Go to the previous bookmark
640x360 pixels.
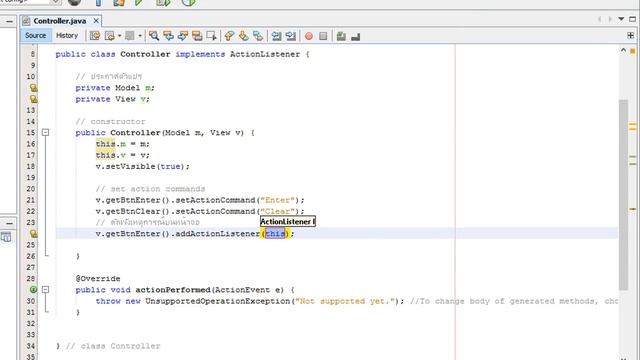click(x=229, y=36)
